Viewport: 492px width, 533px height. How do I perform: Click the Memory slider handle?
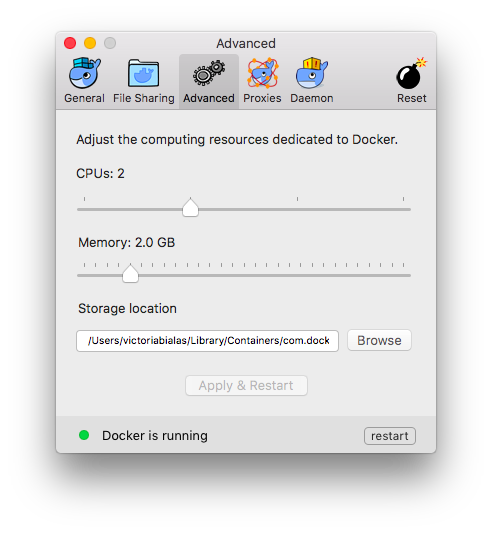[x=130, y=273]
